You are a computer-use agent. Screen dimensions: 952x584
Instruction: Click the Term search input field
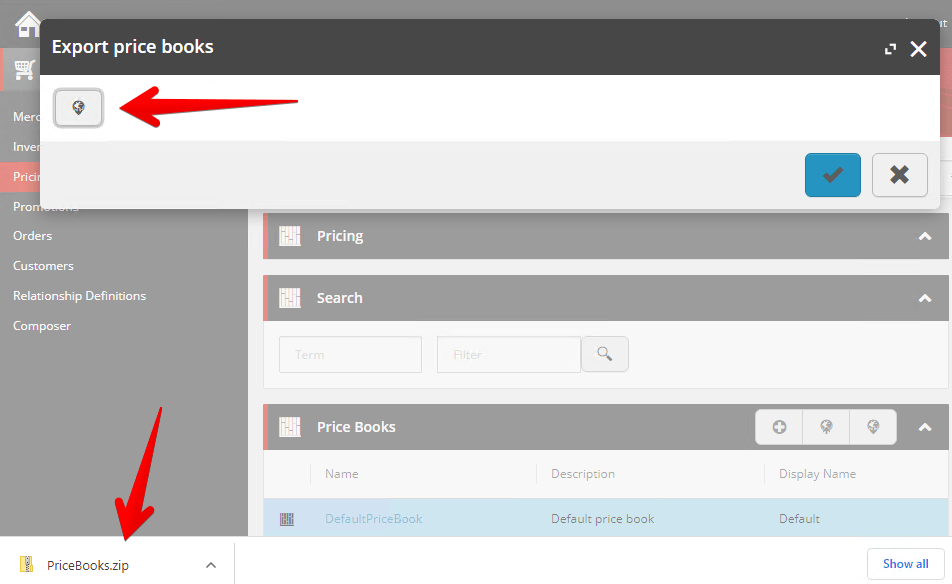pos(350,355)
